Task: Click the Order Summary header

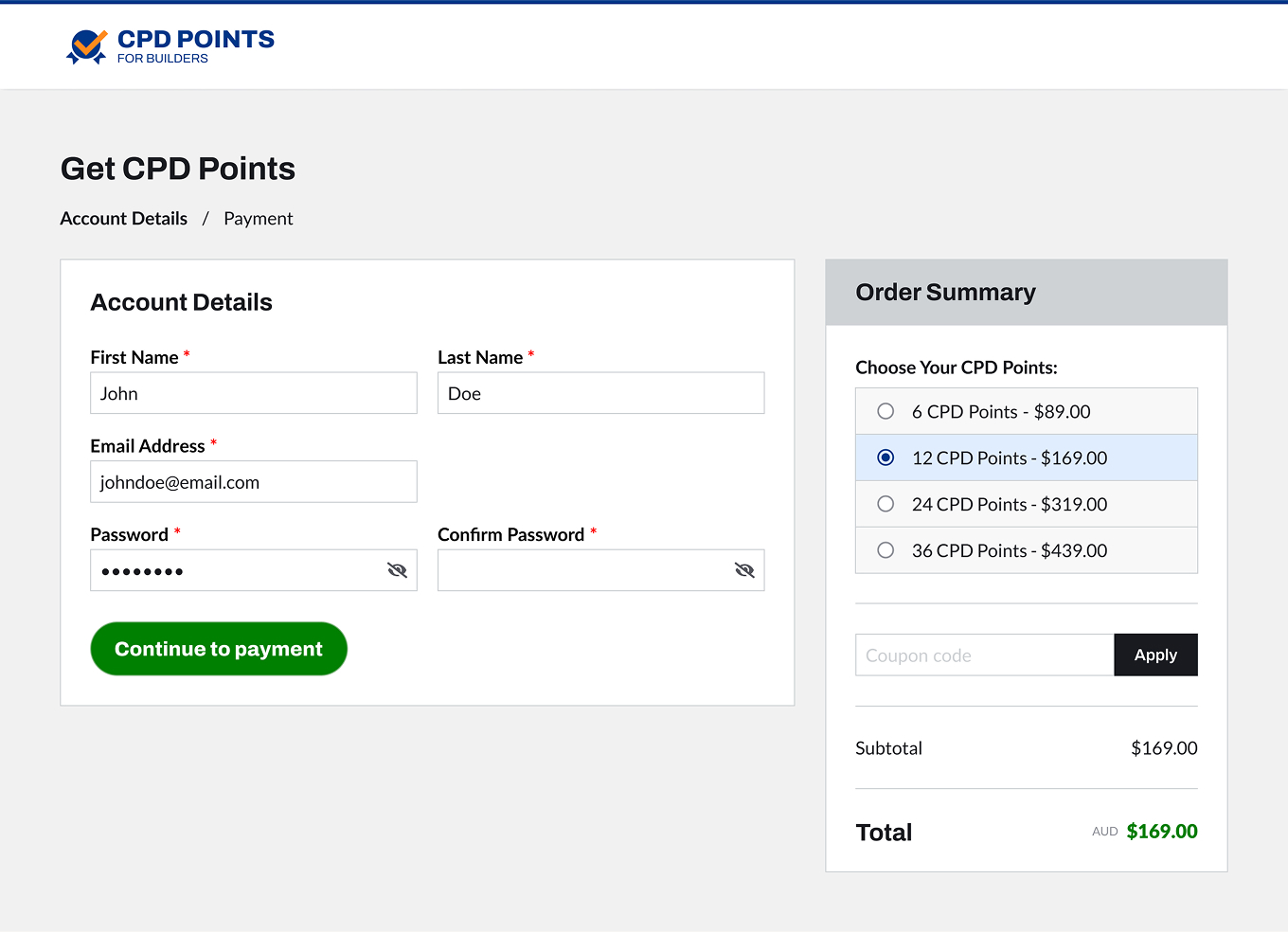Action: 945,293
